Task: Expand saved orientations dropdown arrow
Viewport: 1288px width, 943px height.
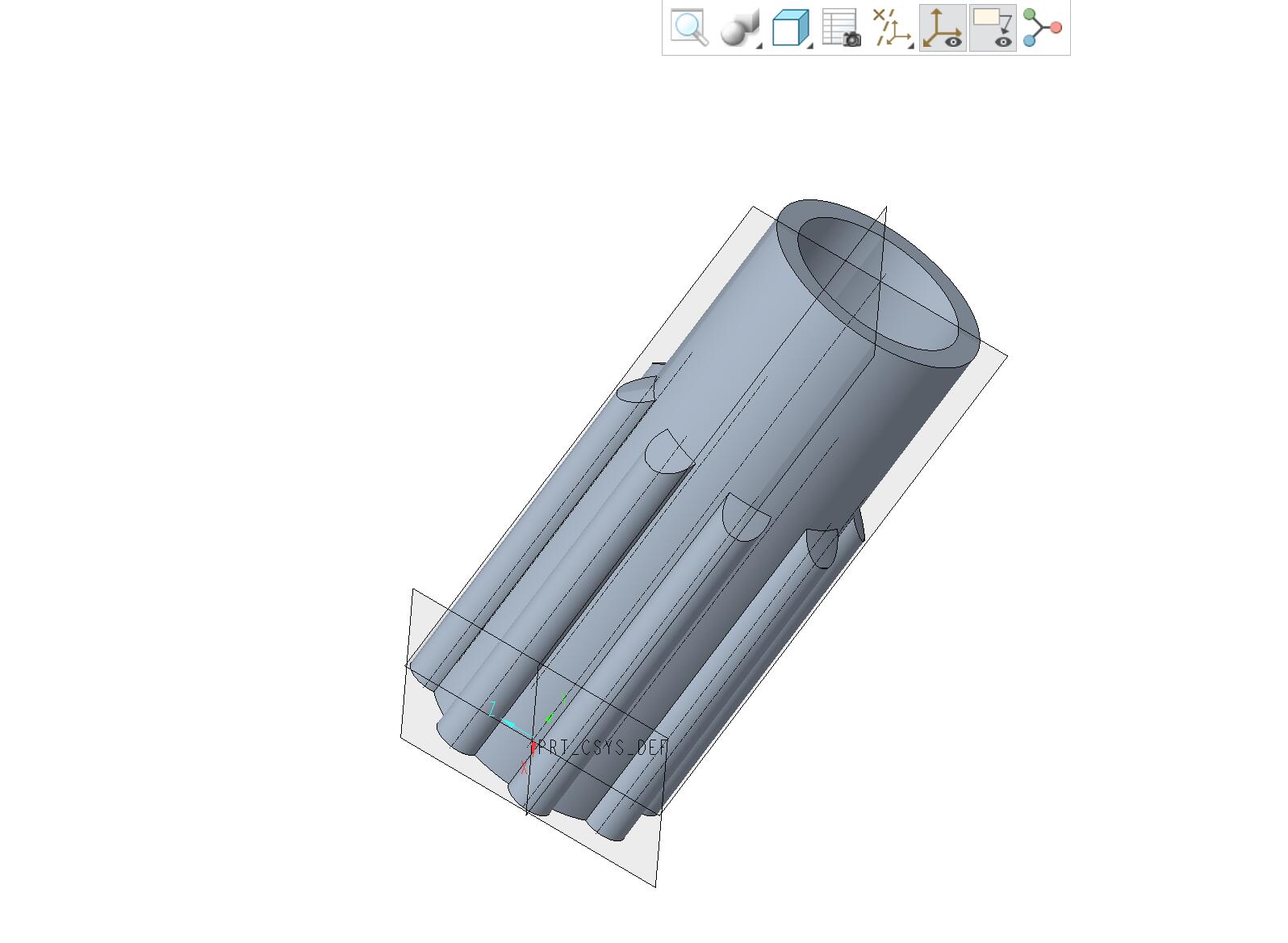Action: pyautogui.click(x=809, y=46)
